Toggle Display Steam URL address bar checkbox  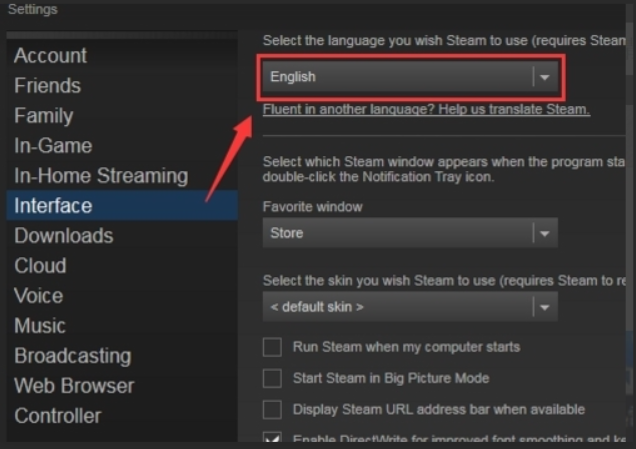click(272, 410)
